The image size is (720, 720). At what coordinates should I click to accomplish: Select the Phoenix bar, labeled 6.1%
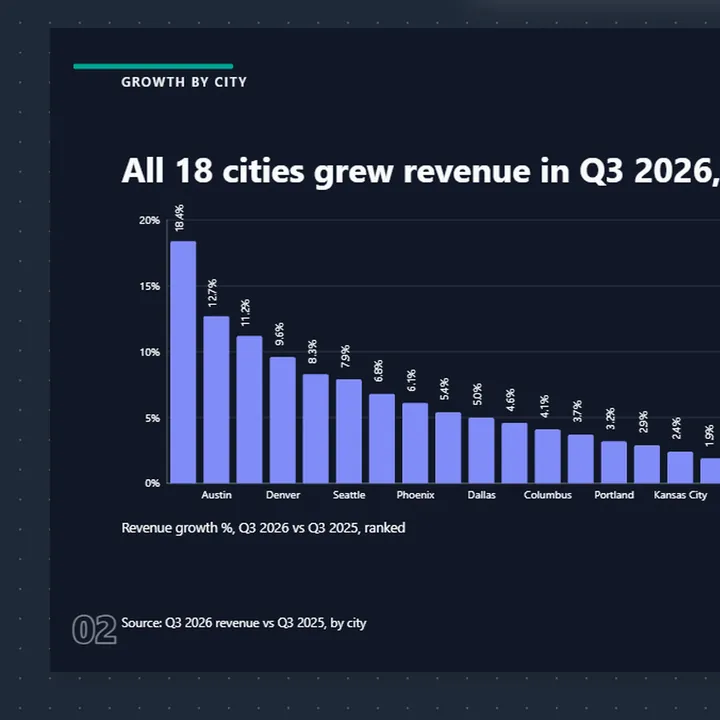pyautogui.click(x=415, y=443)
